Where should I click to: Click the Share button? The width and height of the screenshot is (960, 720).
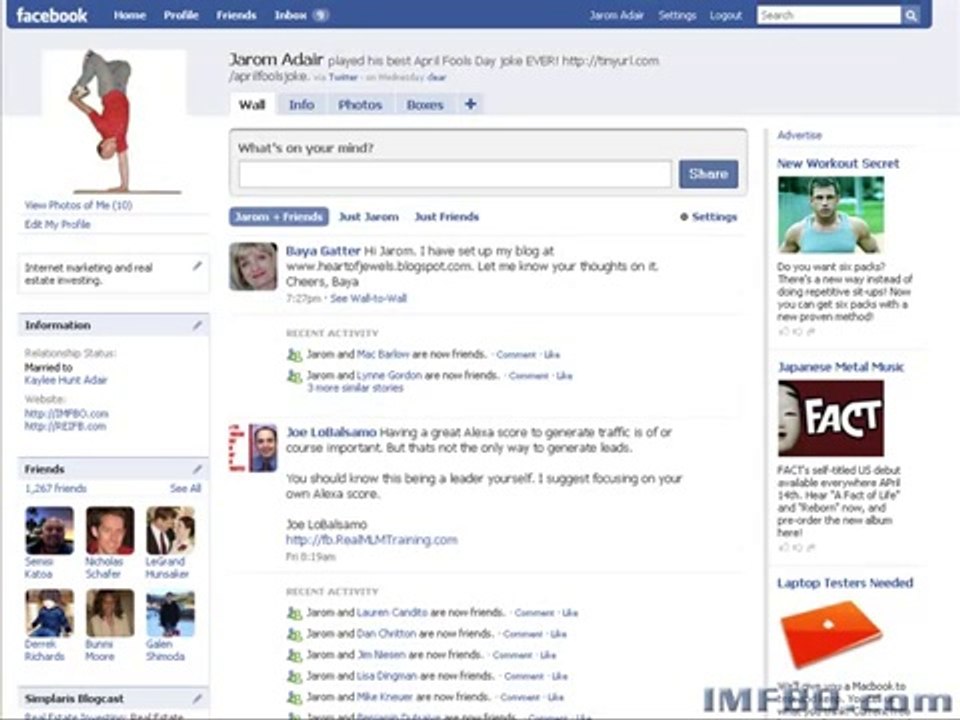coord(708,174)
